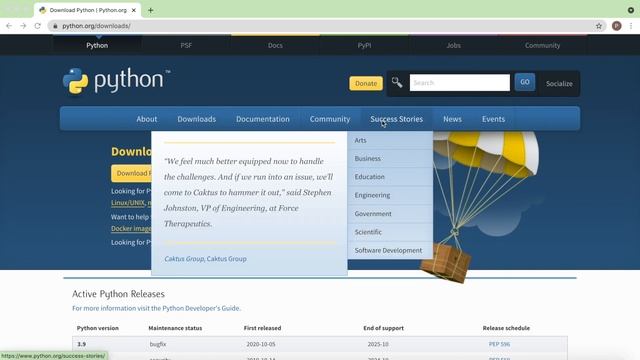The height and width of the screenshot is (360, 640).
Task: Click the End of support column header
Action: coord(383,328)
